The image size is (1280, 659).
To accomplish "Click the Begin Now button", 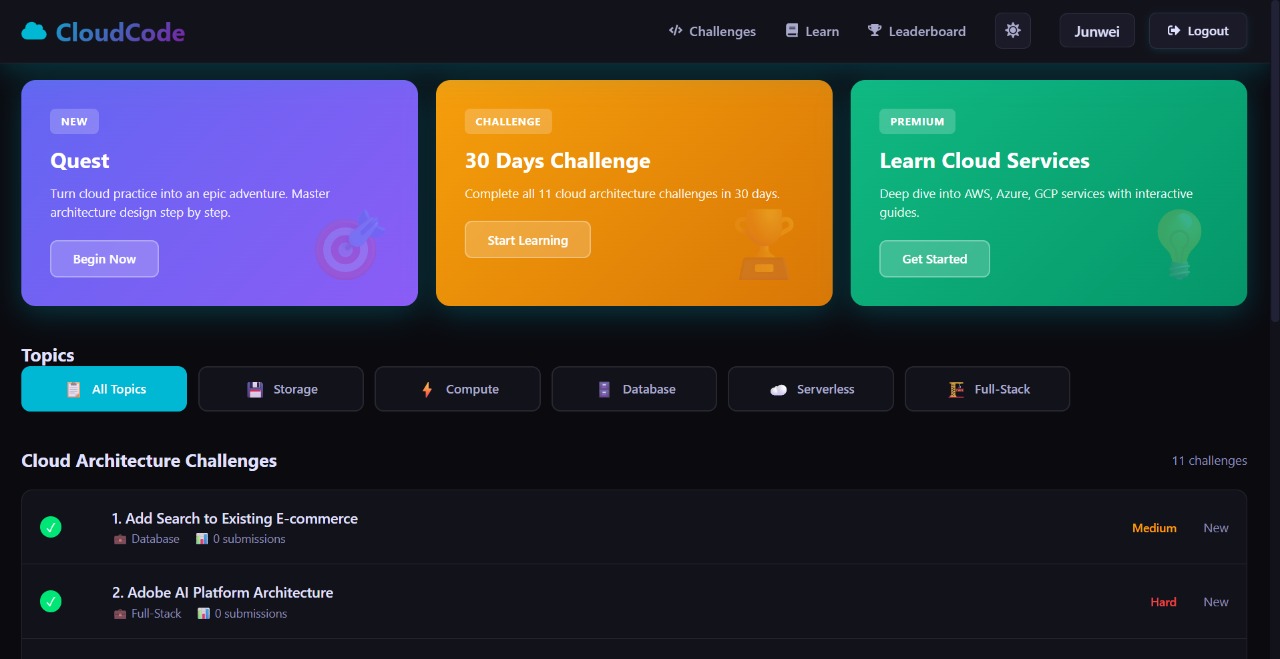I will [104, 259].
